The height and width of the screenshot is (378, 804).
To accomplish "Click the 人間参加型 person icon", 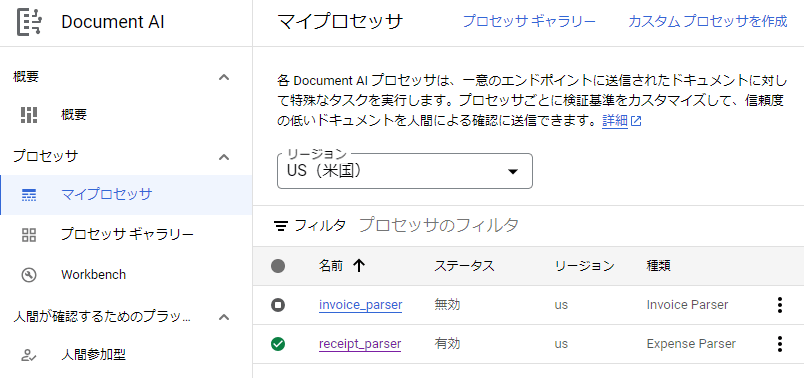I will [x=29, y=355].
